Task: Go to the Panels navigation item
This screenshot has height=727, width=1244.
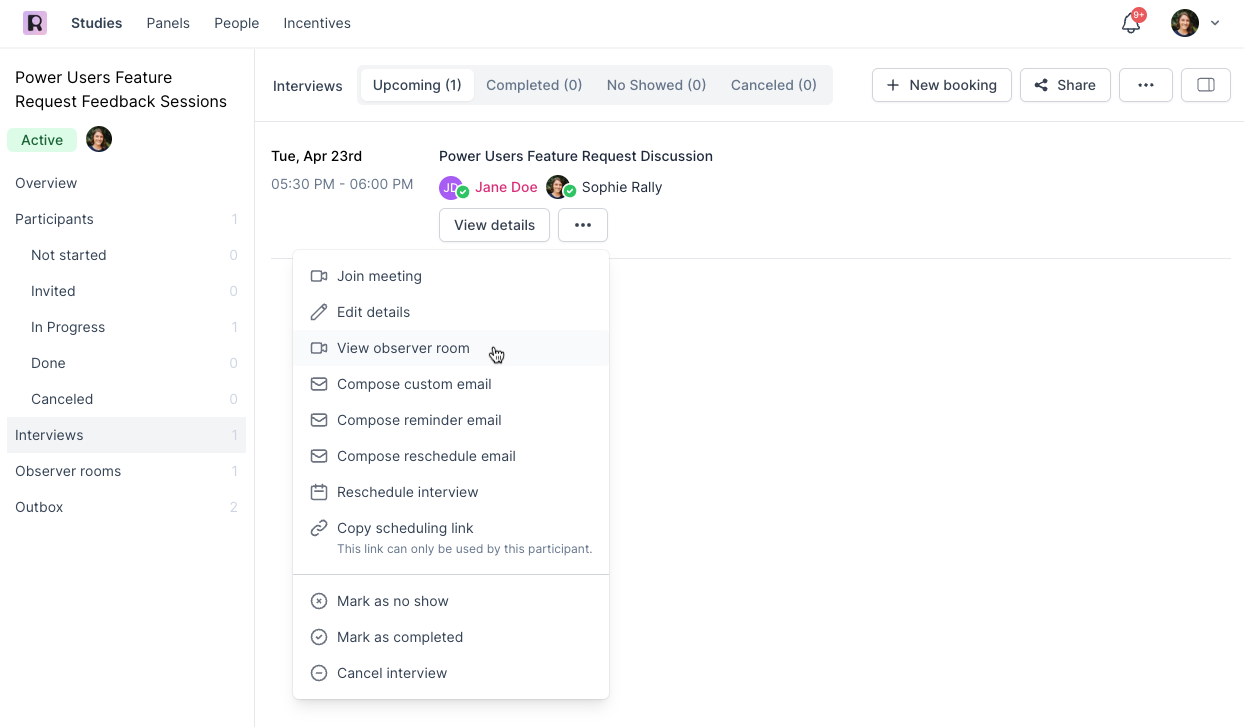Action: click(x=168, y=23)
